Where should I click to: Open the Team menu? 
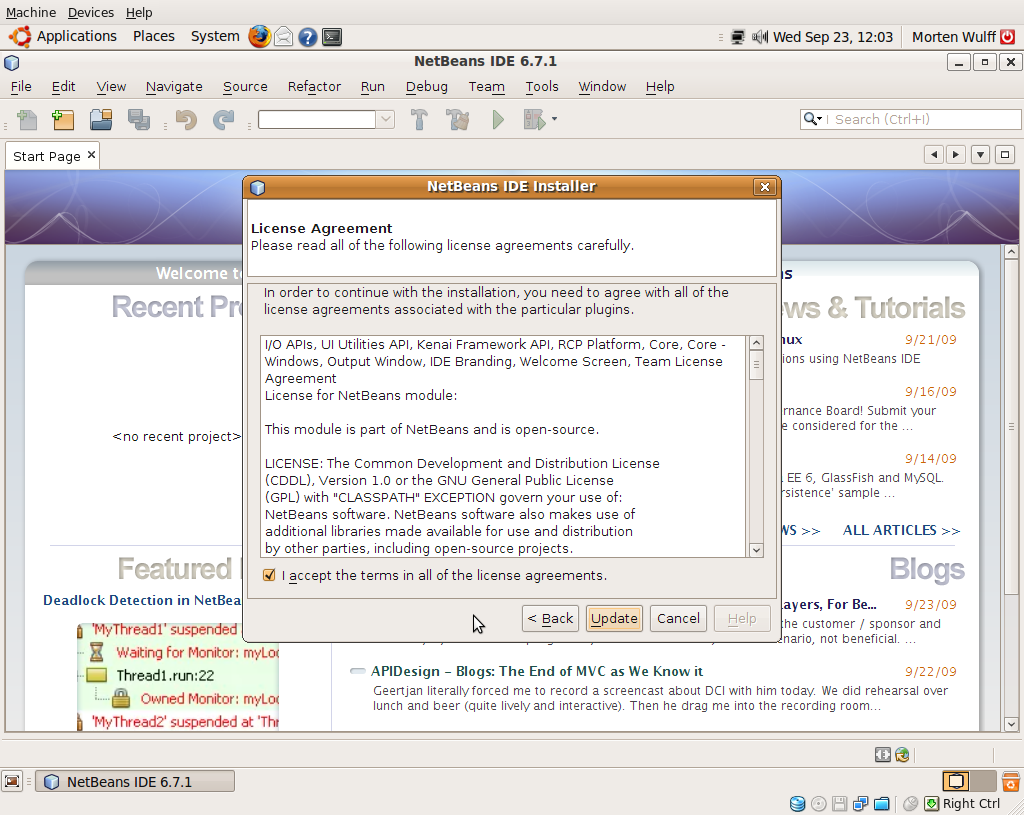coord(486,86)
